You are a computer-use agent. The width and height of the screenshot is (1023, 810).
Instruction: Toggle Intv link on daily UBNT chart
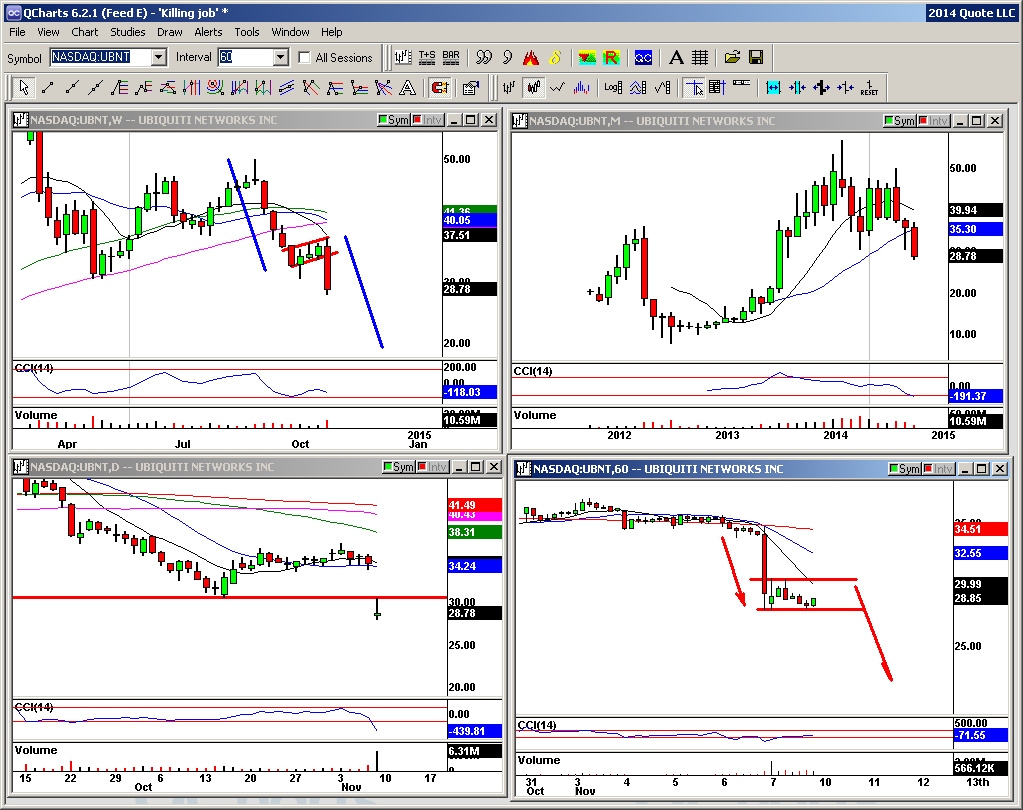433,467
